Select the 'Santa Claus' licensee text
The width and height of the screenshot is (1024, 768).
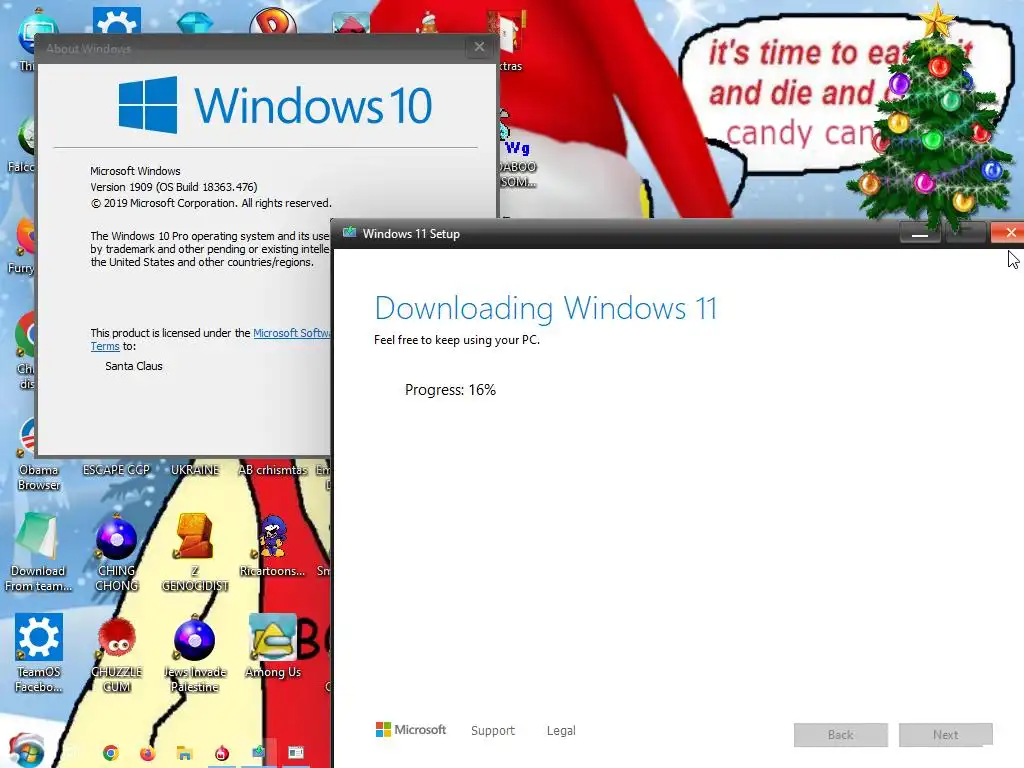click(x=134, y=366)
